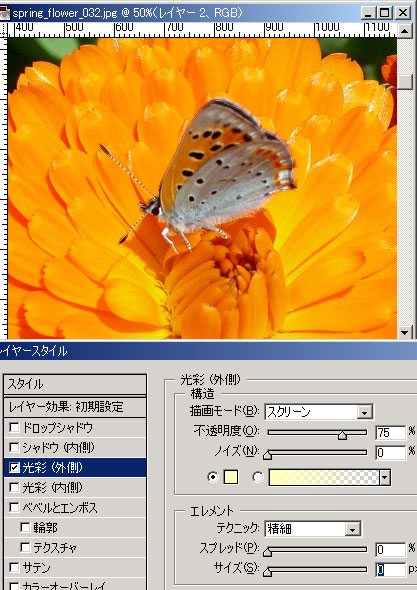Click the ノイズ slider handle
Image resolution: width=417 pixels, height=590 pixels.
click(267, 455)
